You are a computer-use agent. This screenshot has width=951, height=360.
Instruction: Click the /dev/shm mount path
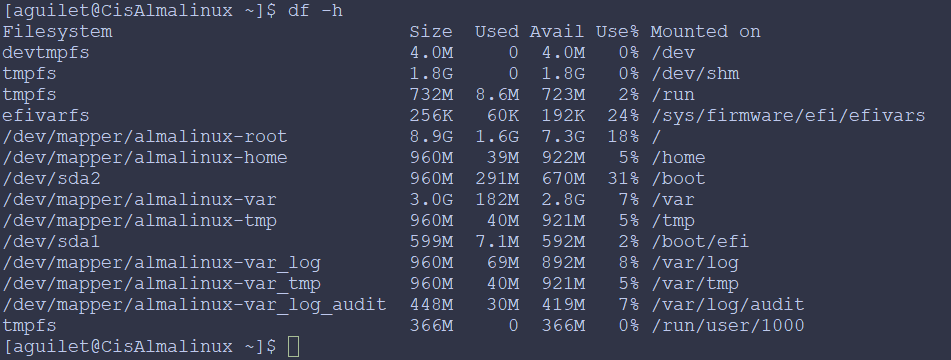point(694,74)
